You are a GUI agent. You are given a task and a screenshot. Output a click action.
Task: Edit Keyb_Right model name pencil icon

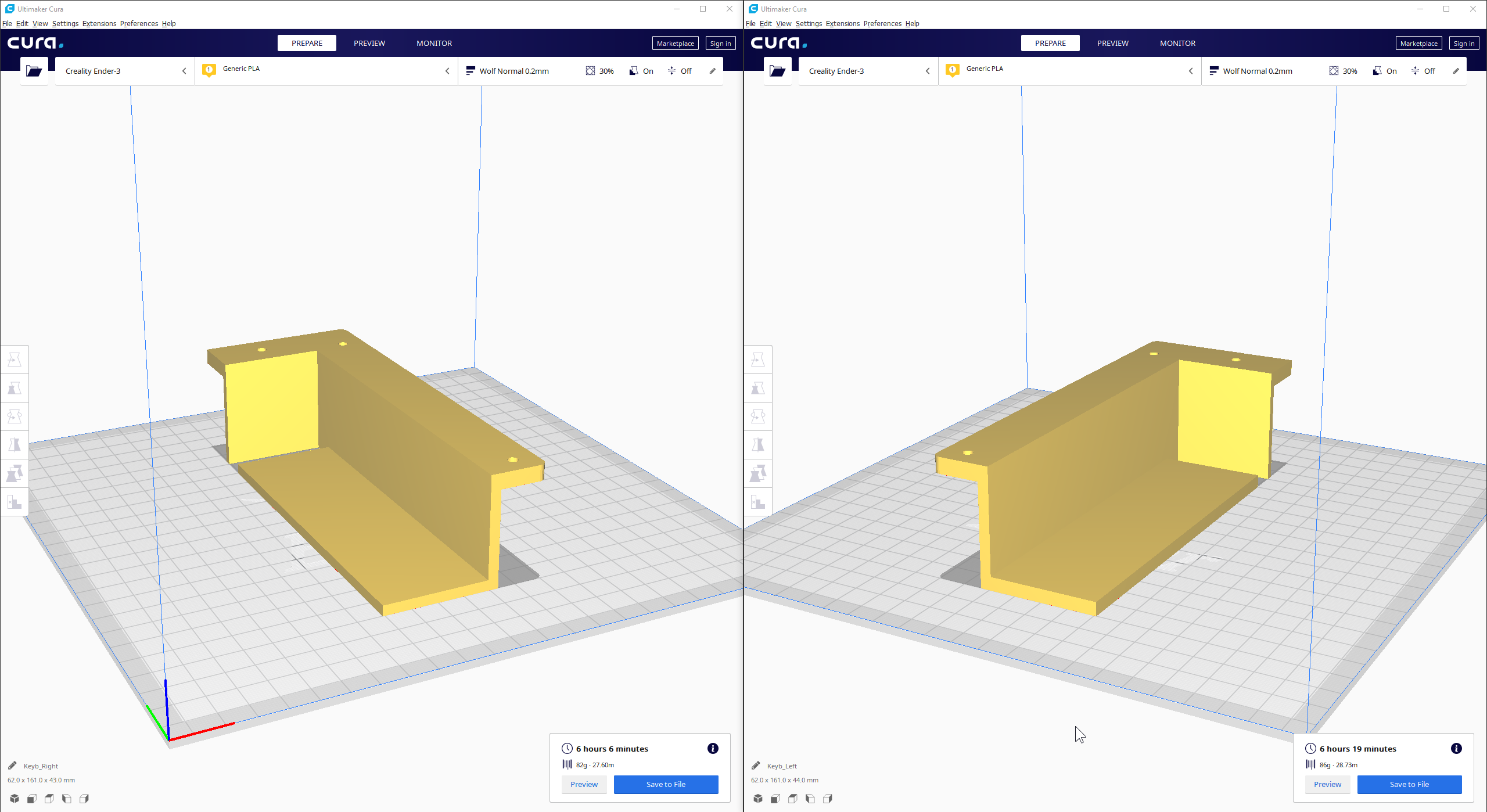pyautogui.click(x=12, y=766)
